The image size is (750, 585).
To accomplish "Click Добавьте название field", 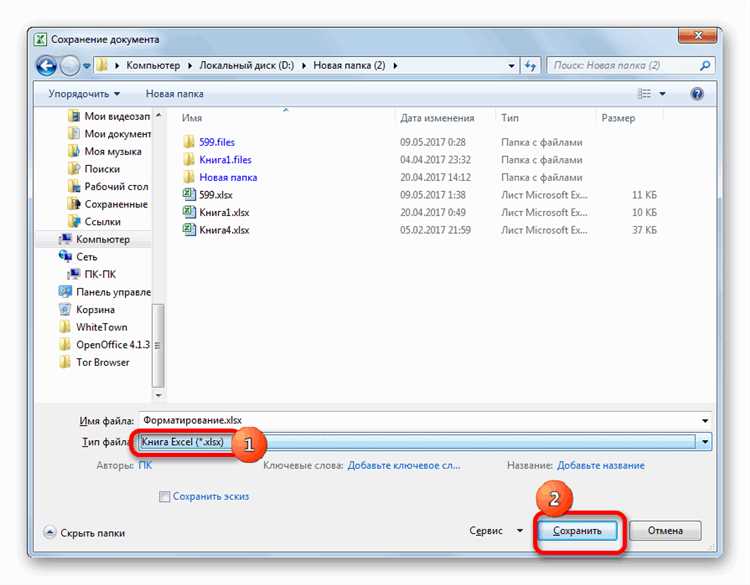I will click(601, 465).
